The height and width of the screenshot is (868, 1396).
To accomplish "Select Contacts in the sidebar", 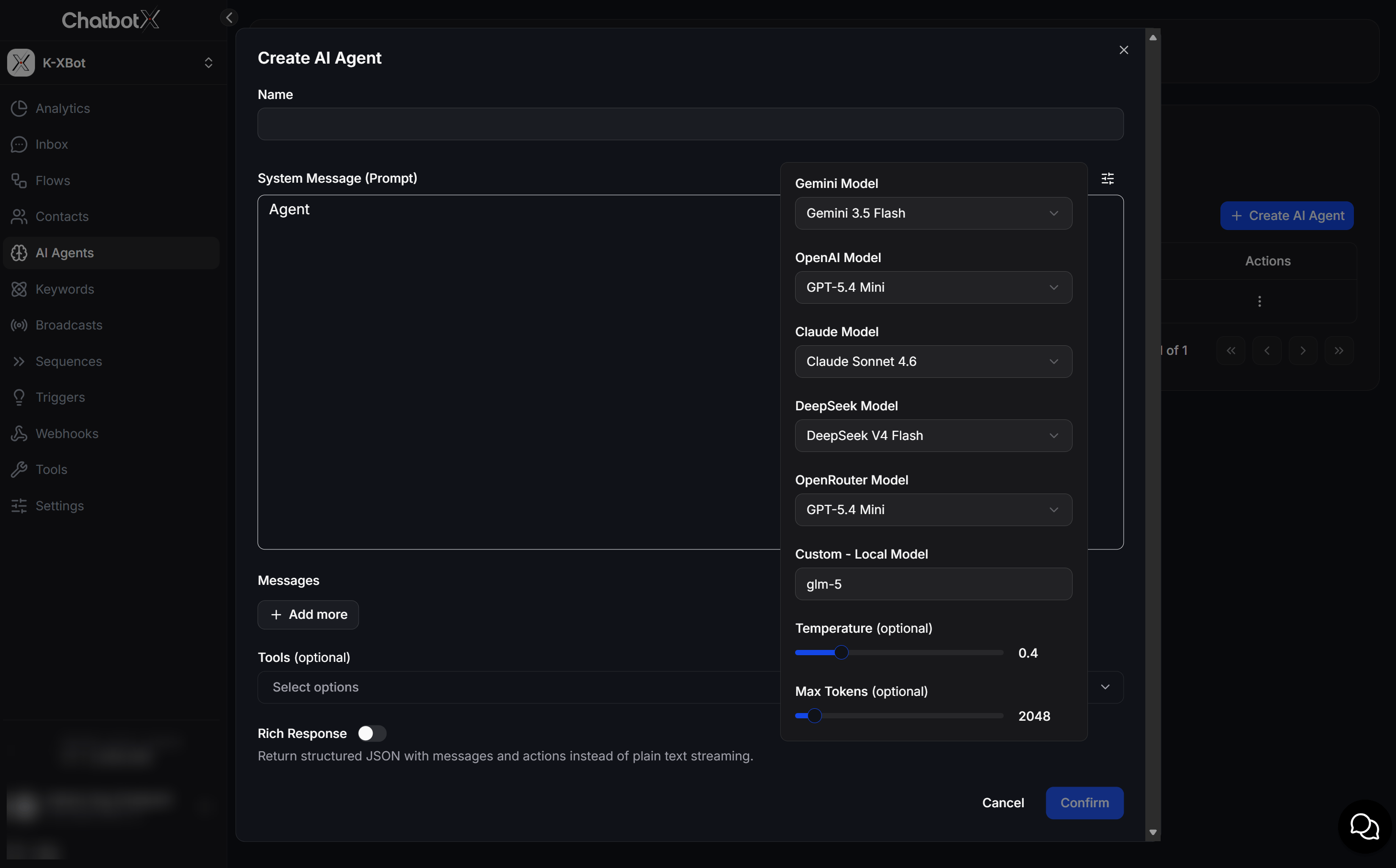I will 111,217.
